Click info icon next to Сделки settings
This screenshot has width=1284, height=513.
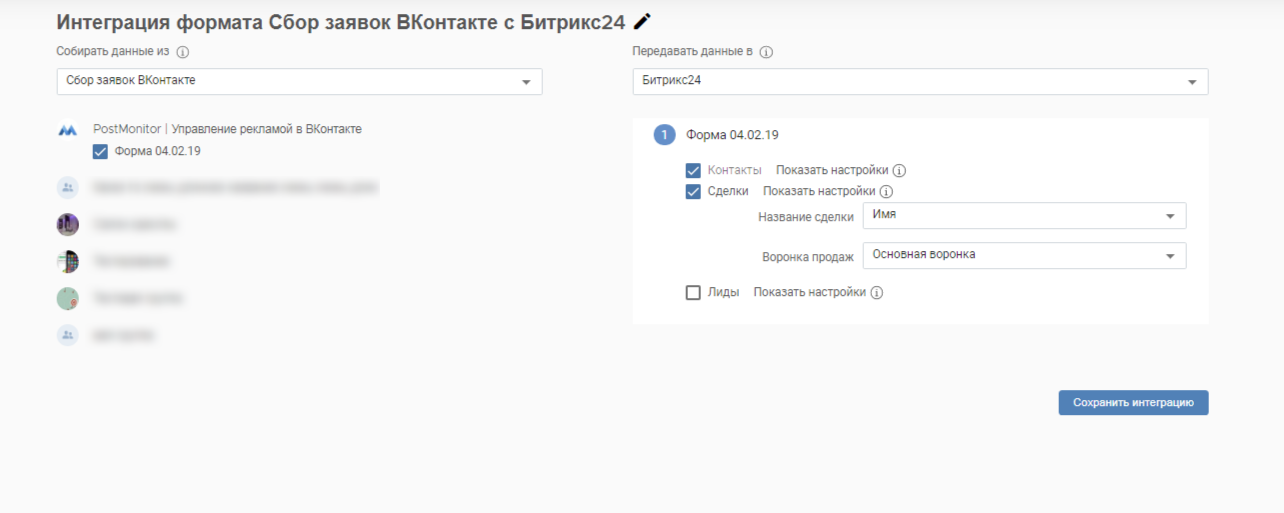[x=886, y=192]
